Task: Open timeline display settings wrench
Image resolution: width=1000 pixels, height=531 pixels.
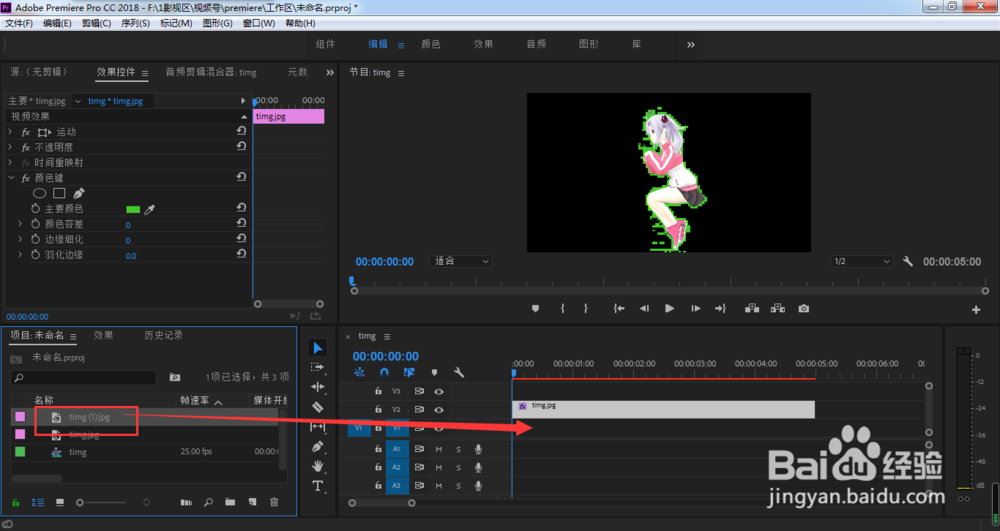Action: click(459, 373)
